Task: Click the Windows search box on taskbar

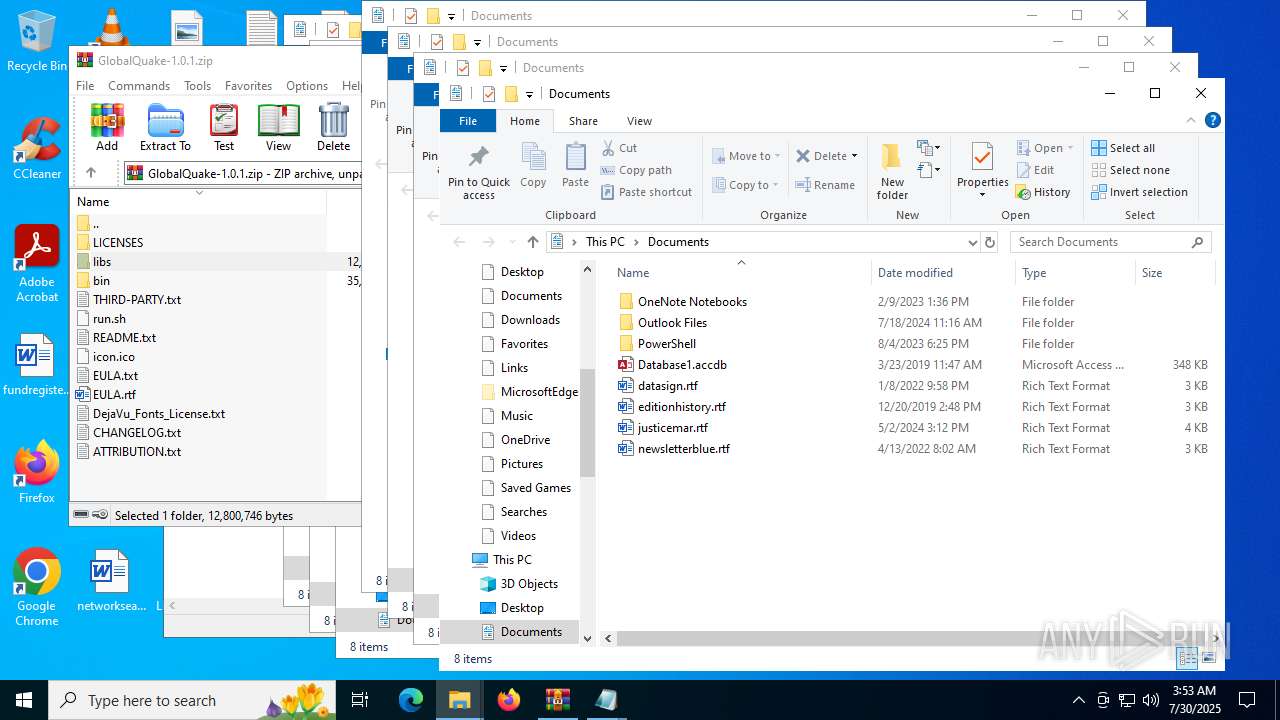Action: pos(193,700)
